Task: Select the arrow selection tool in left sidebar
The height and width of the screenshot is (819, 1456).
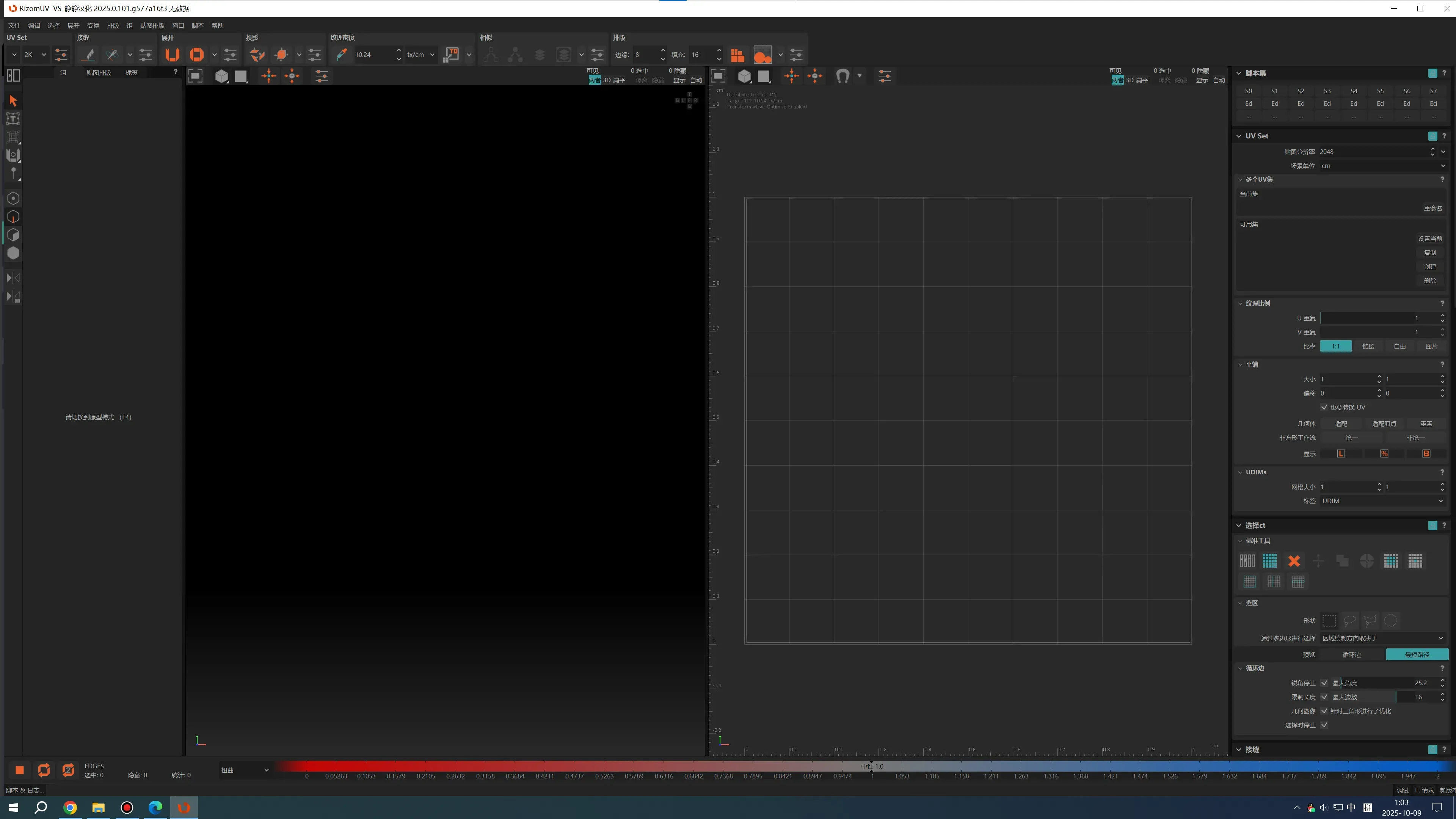Action: click(x=13, y=100)
